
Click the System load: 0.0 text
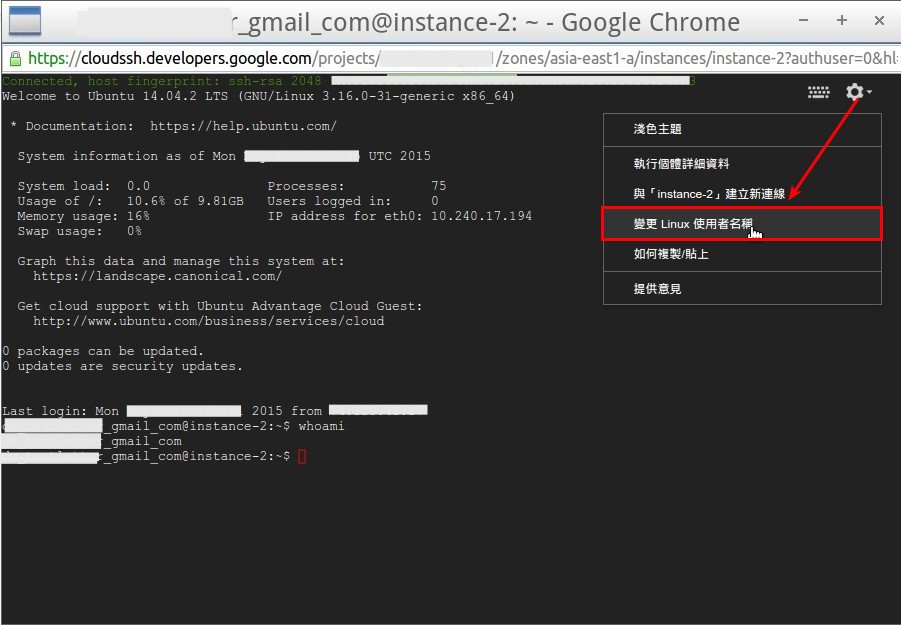[x=83, y=186]
